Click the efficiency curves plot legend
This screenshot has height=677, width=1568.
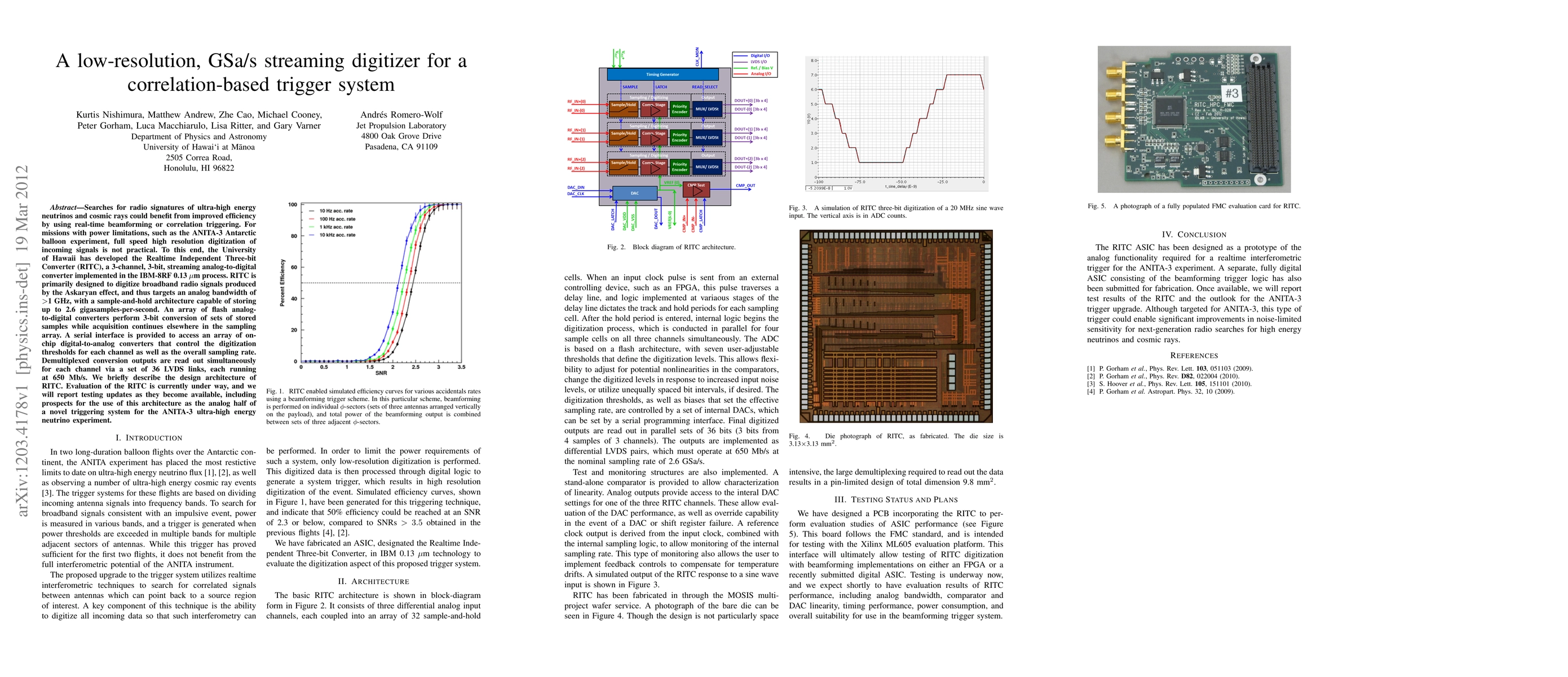(332, 223)
